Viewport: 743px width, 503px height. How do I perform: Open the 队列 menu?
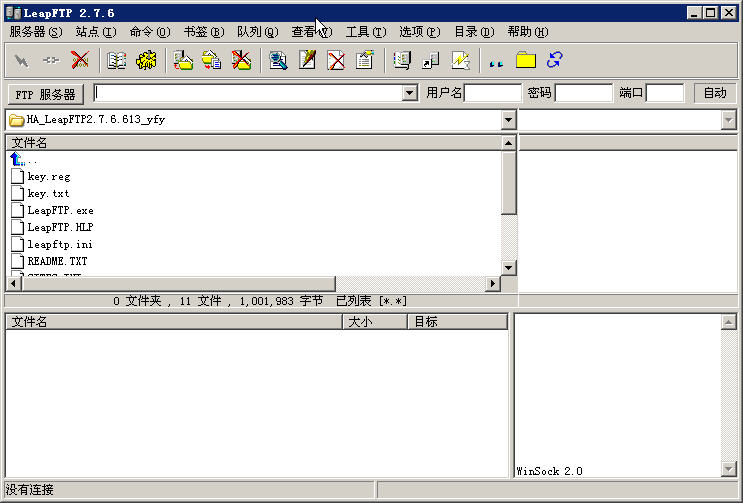click(257, 32)
